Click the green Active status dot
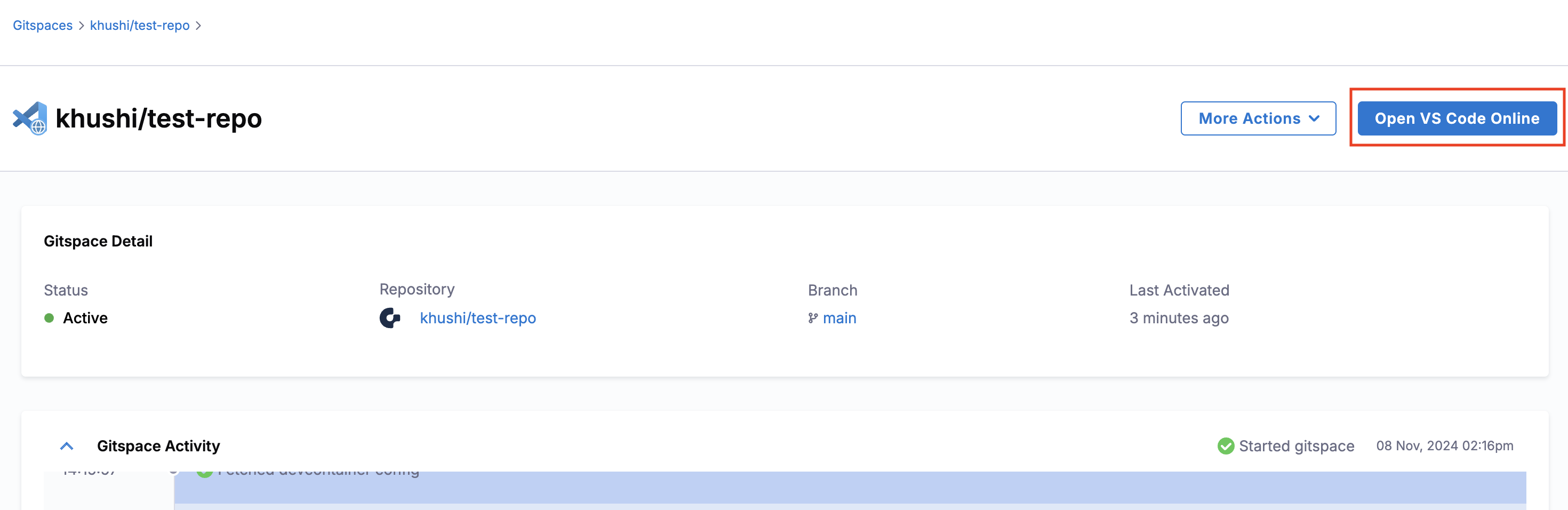Viewport: 1568px width, 510px height. (49, 318)
